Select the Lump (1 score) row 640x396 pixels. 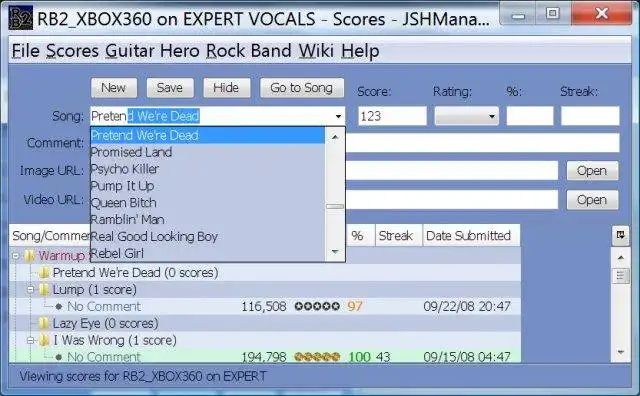tap(265, 289)
